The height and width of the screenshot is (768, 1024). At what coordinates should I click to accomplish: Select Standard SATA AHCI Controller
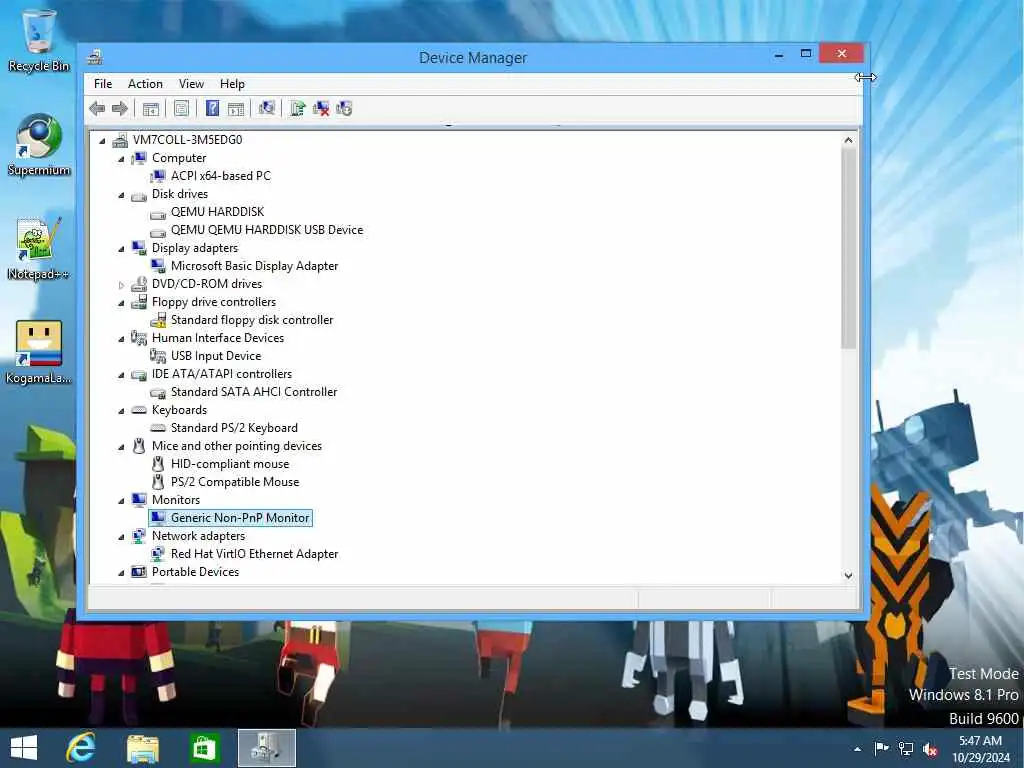254,392
